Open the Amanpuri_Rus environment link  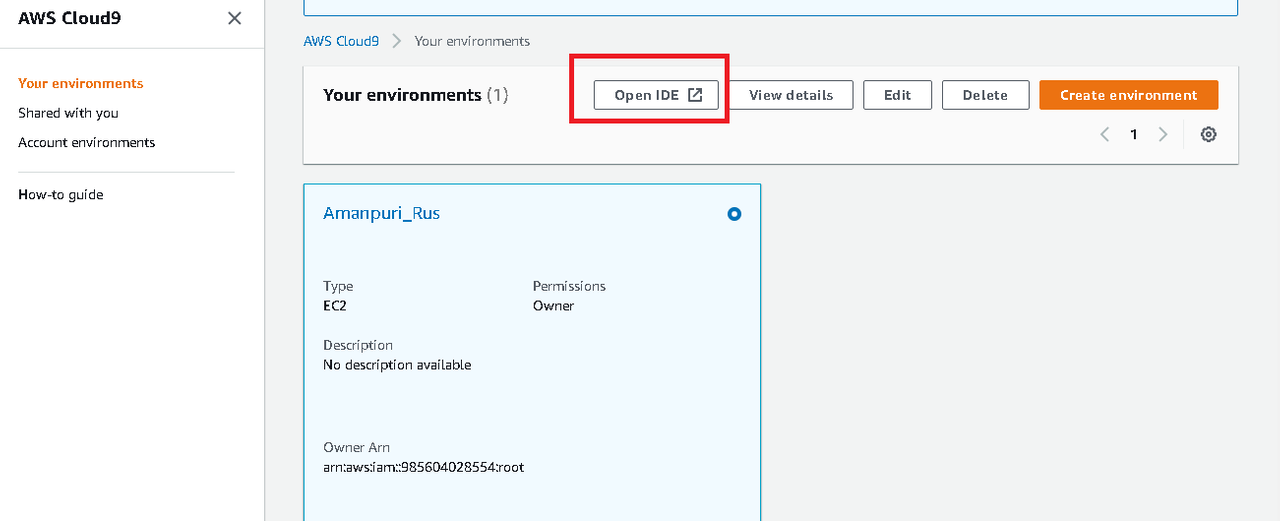[x=382, y=213]
